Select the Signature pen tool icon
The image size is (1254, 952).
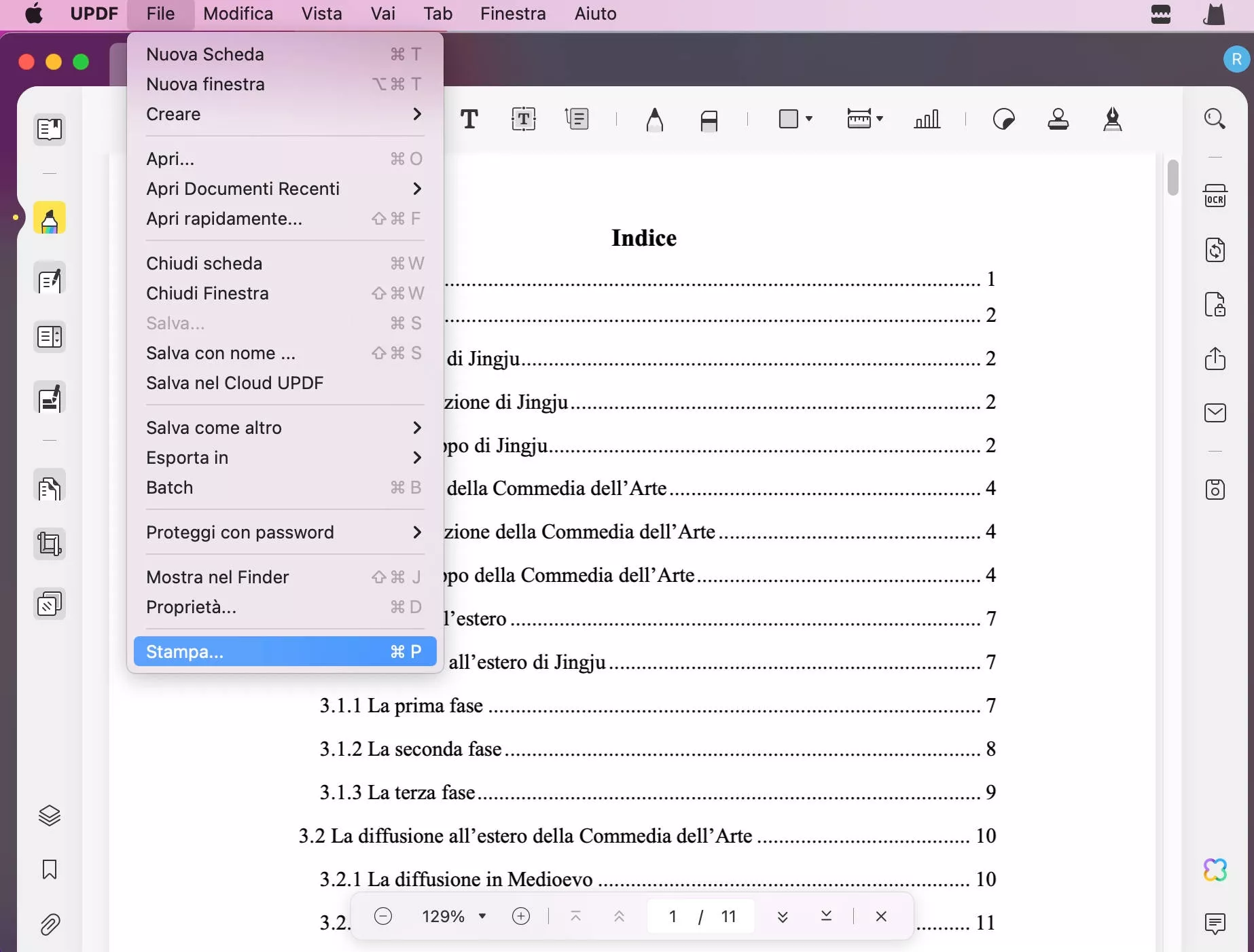pyautogui.click(x=1112, y=120)
